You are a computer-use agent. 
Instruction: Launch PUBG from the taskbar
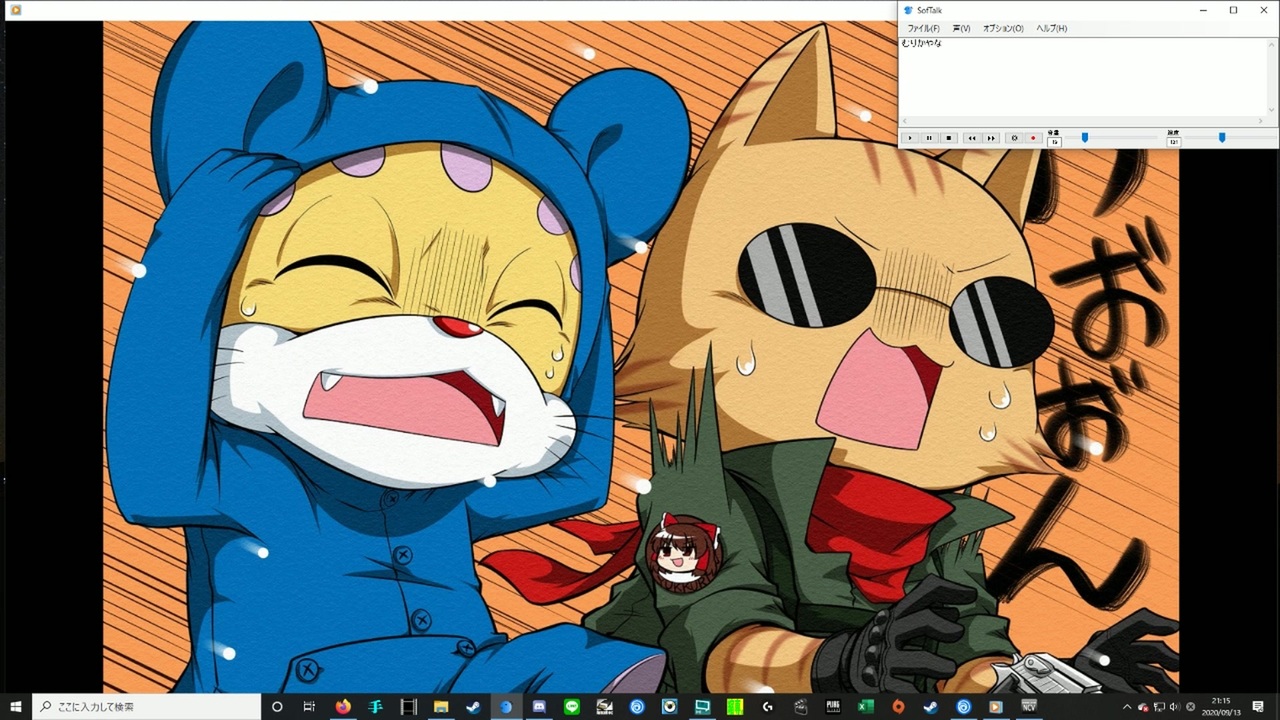(833, 707)
